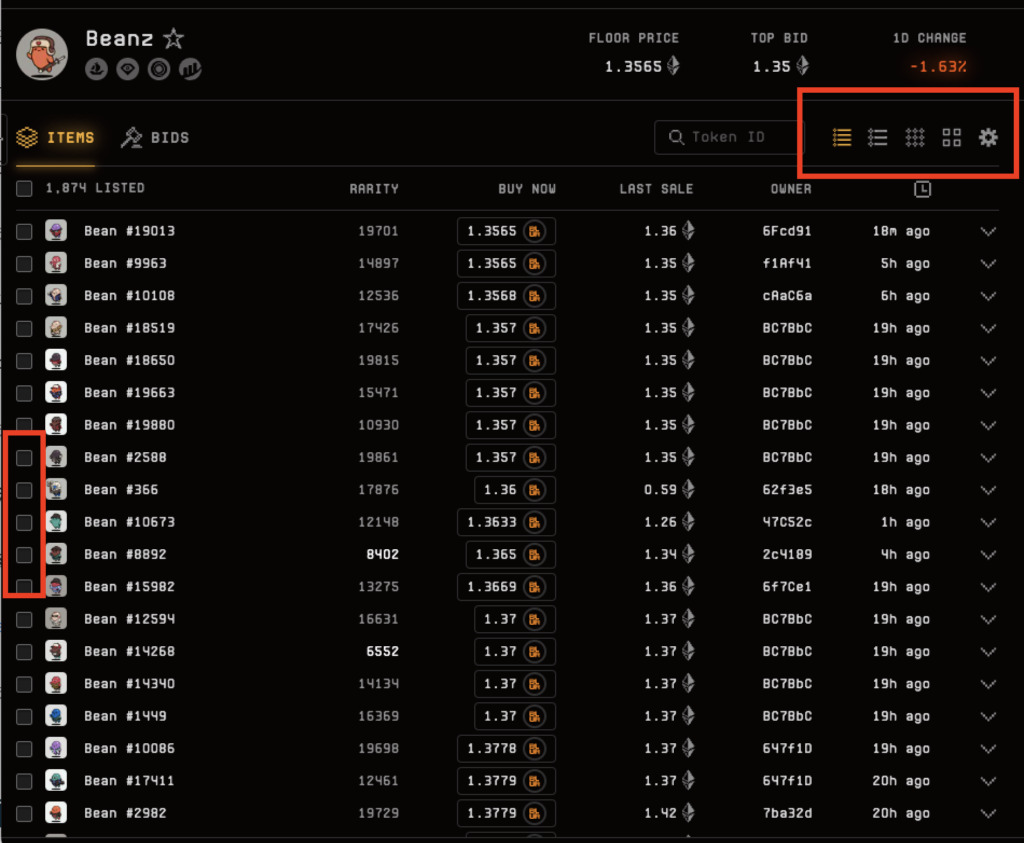Check the box for Bean #10673

(x=24, y=522)
